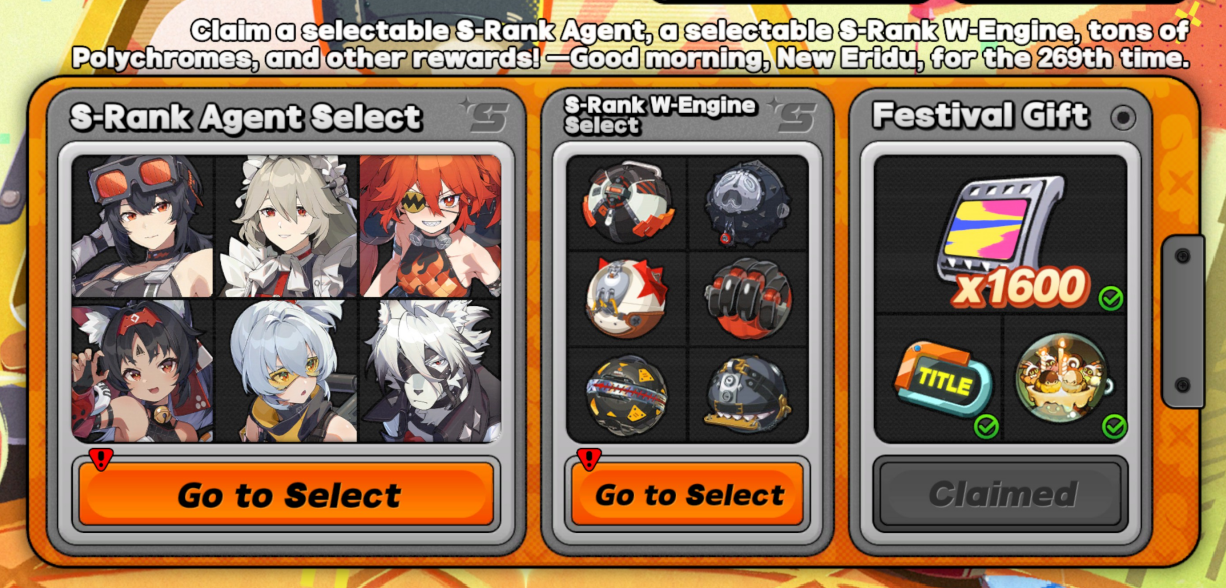Go to Select under S-Rank Agent
1226x588 pixels.
coord(287,494)
